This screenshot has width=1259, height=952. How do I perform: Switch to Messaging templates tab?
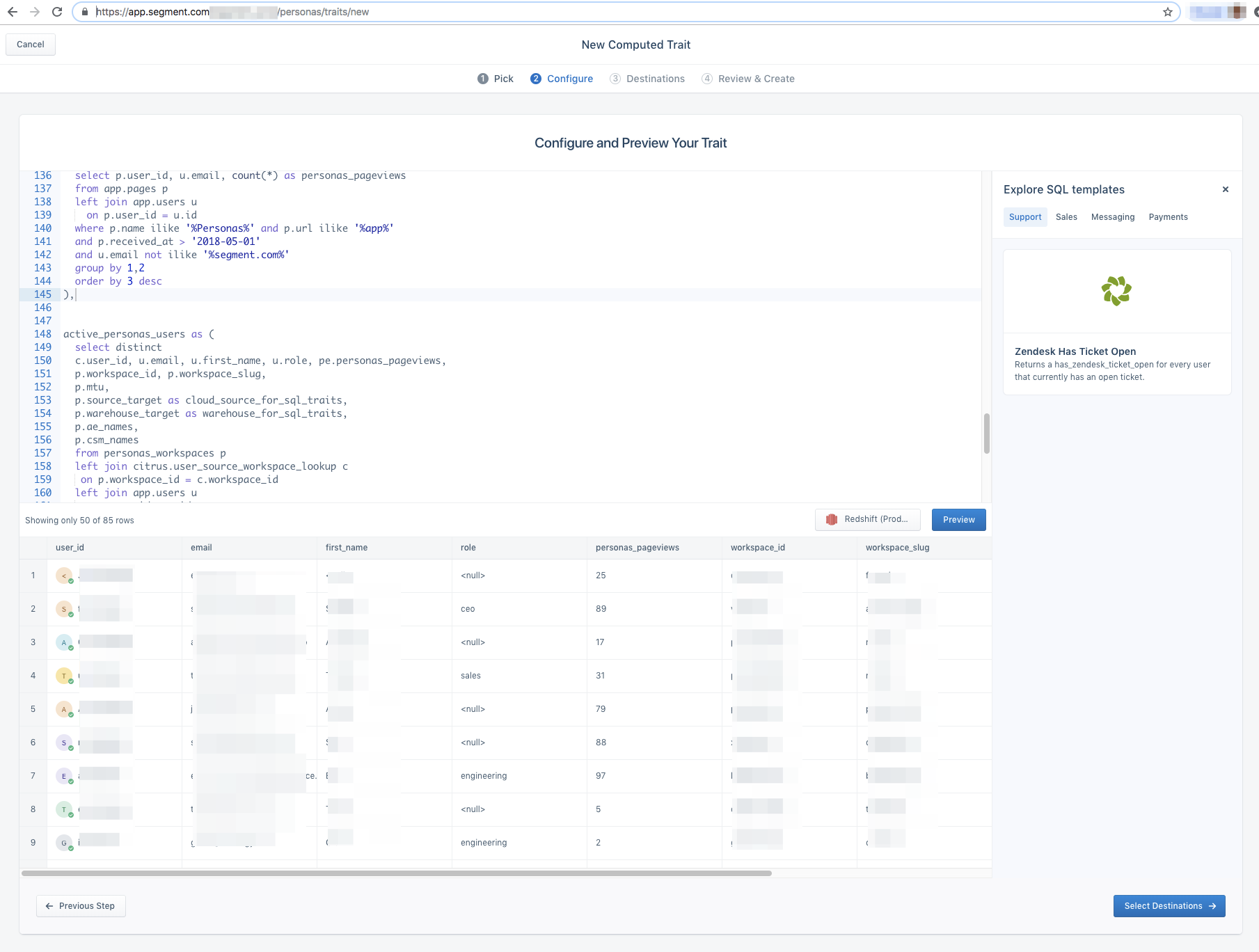1113,217
